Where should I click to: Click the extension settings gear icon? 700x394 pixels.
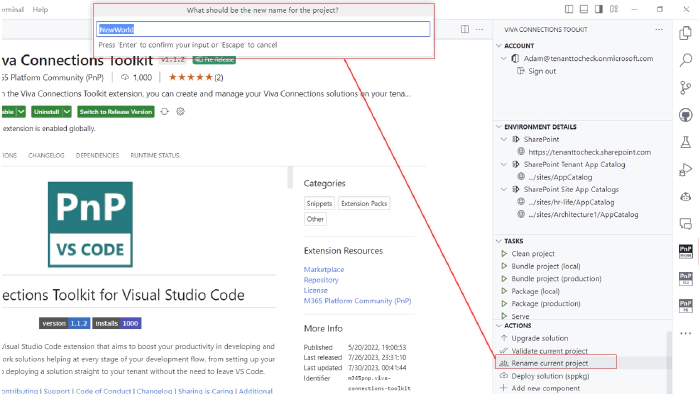180,112
